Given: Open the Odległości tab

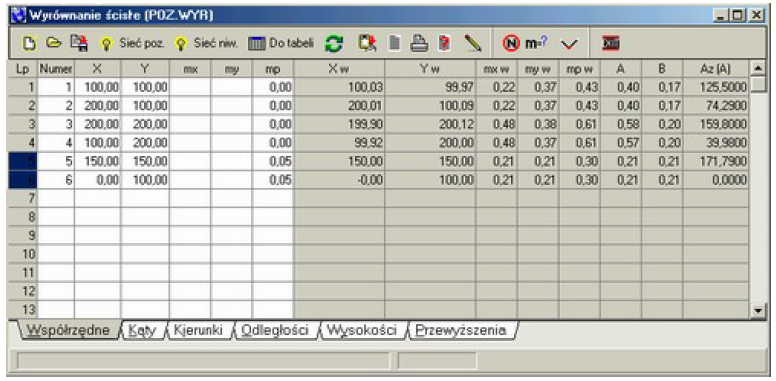Looking at the screenshot, I should (x=275, y=331).
